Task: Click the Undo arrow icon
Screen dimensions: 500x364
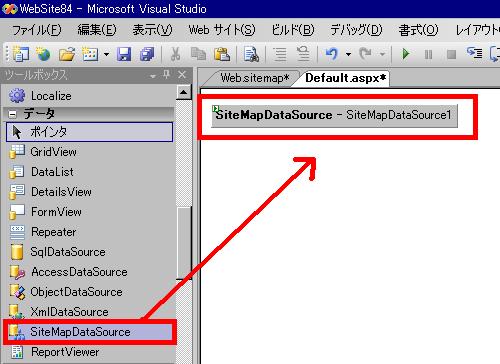Action: pos(332,53)
